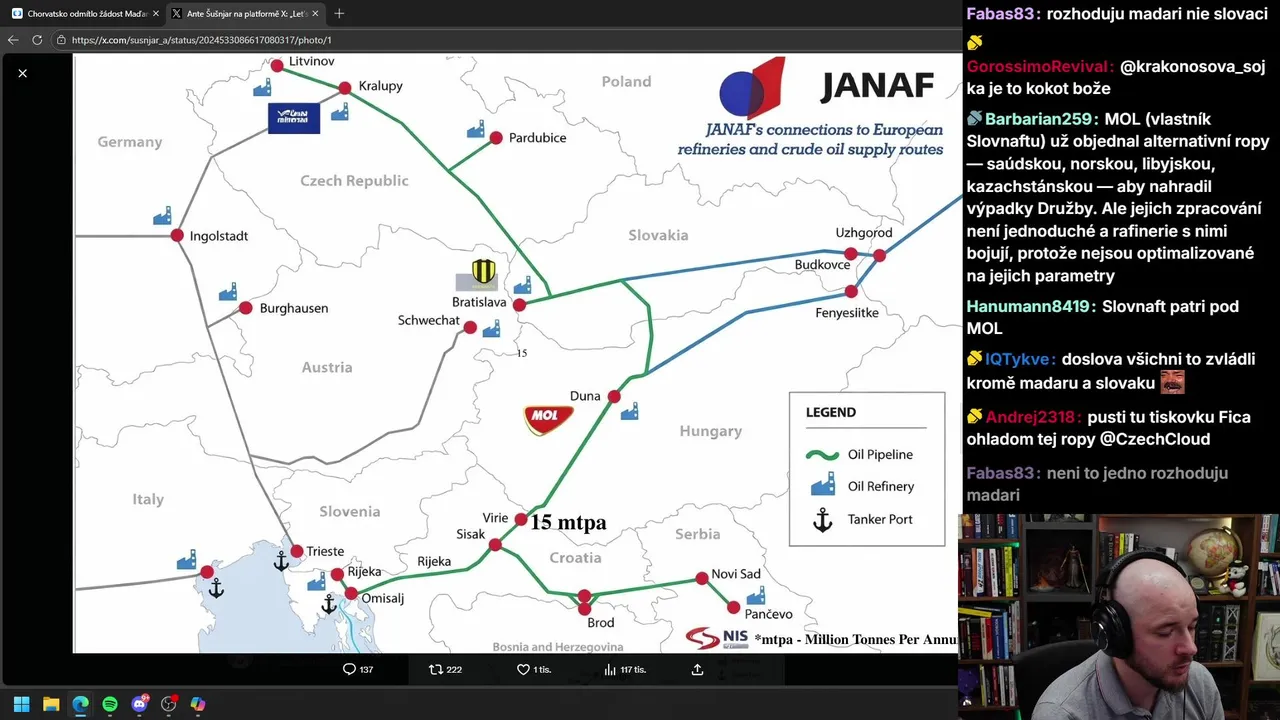Open IQTykve username in chat
Image resolution: width=1280 pixels, height=720 pixels.
1020,359
